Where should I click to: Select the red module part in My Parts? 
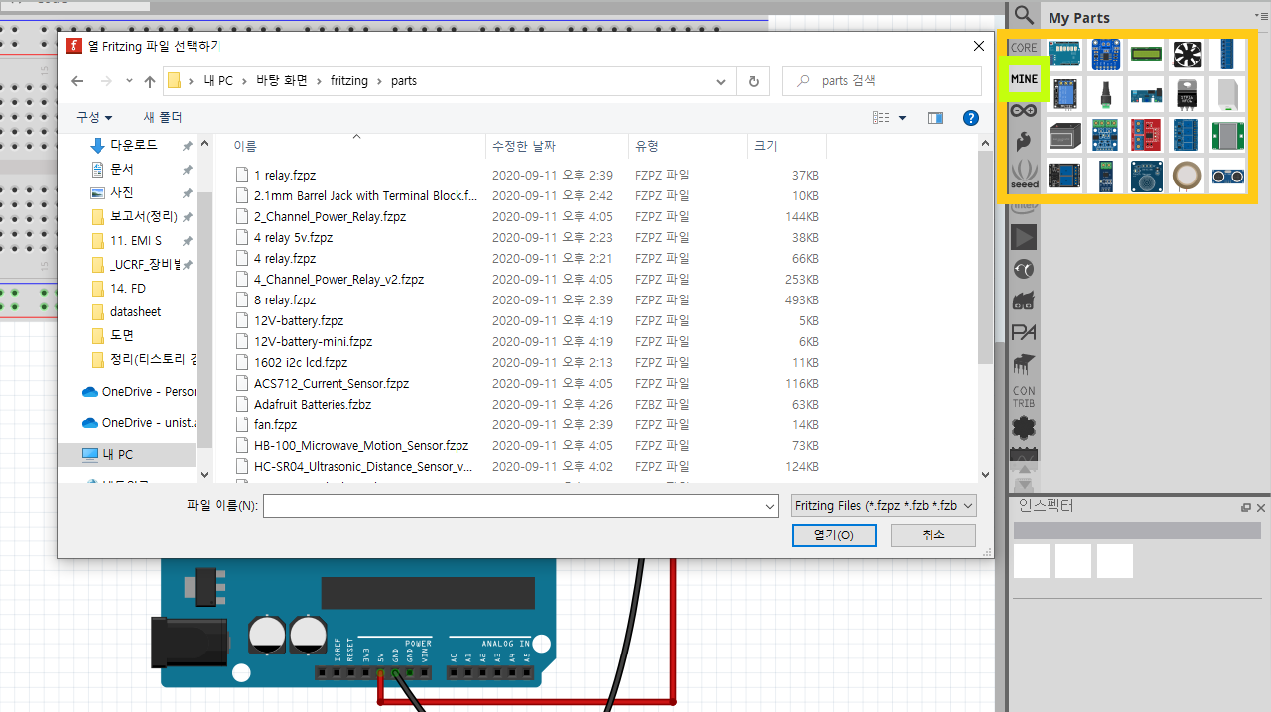pyautogui.click(x=1147, y=135)
